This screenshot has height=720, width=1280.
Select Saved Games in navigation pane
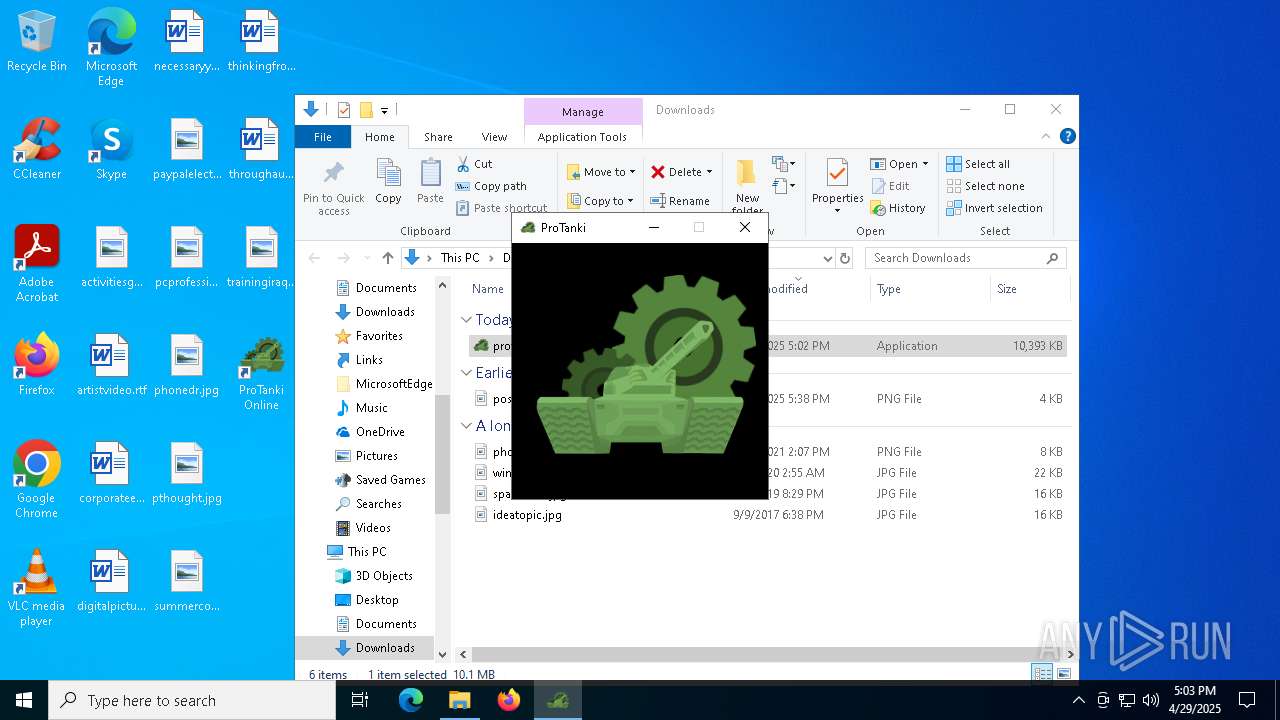click(390, 480)
